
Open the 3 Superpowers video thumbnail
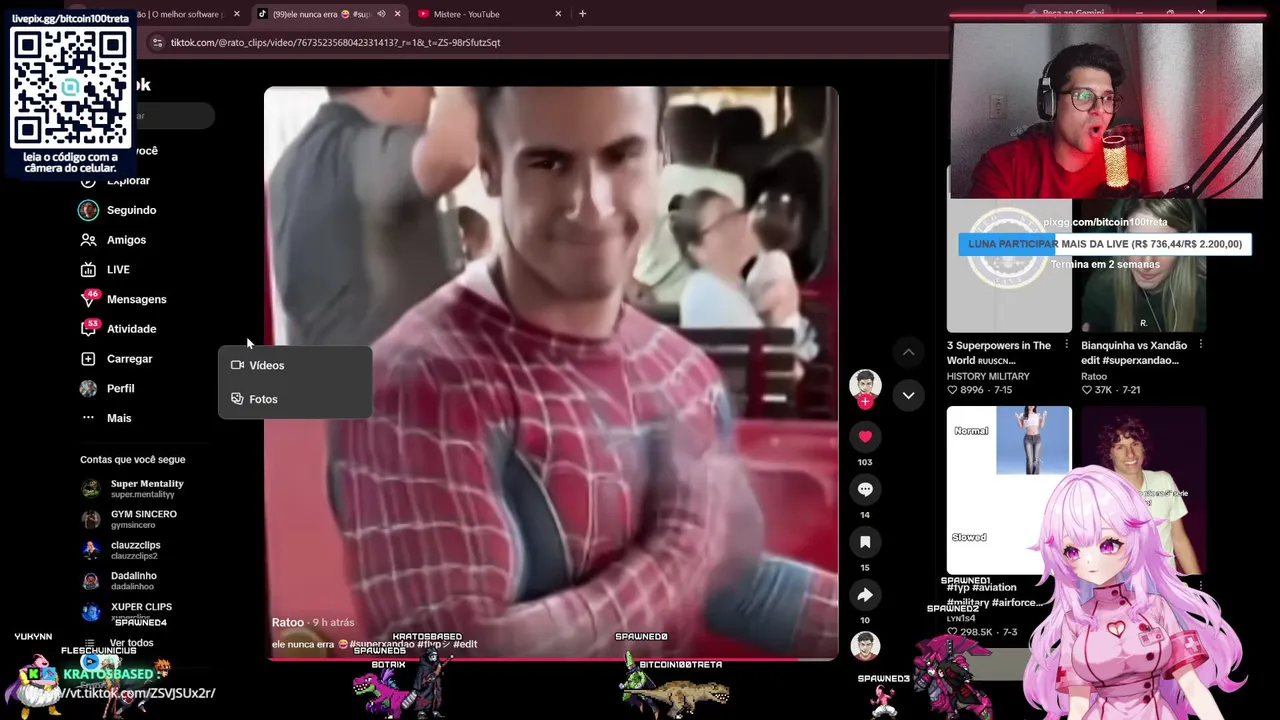pyautogui.click(x=1009, y=266)
